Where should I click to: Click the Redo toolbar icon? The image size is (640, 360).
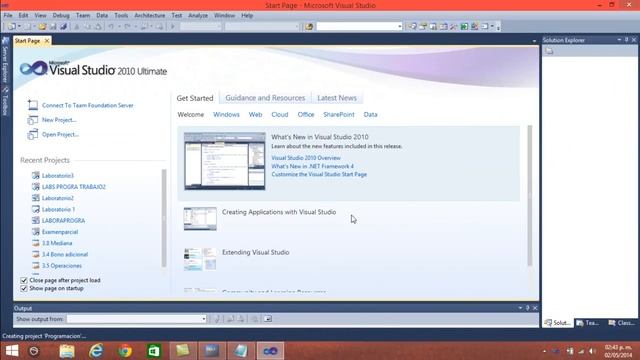pos(127,27)
